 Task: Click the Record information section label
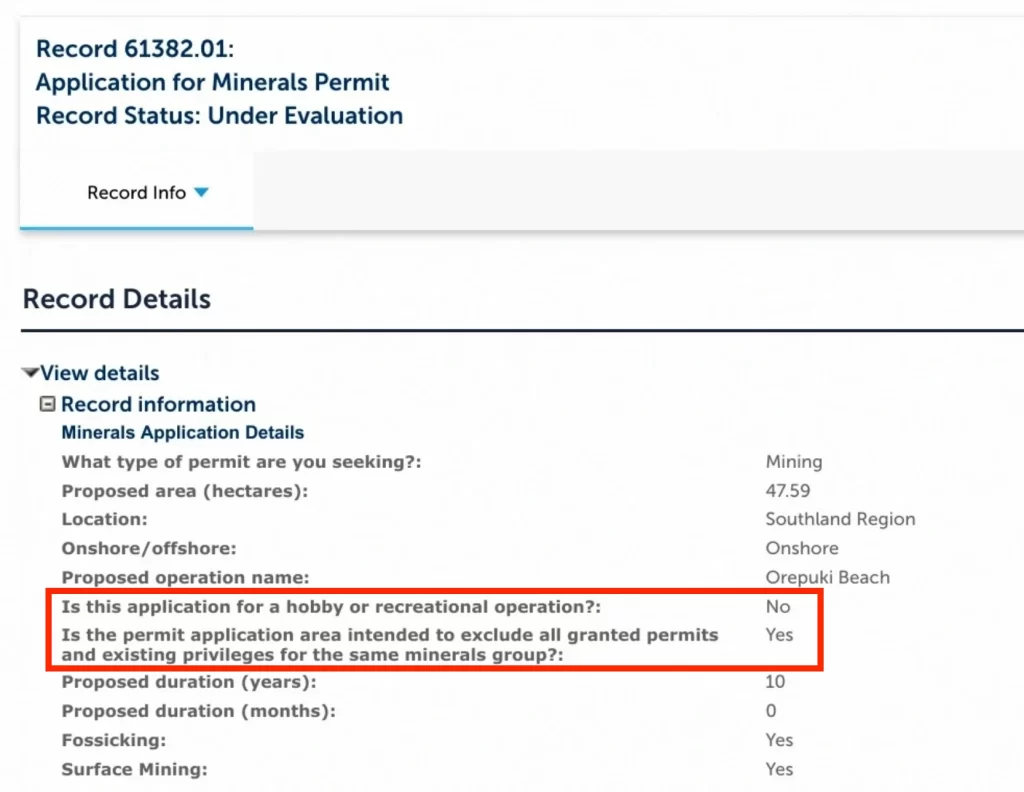158,404
